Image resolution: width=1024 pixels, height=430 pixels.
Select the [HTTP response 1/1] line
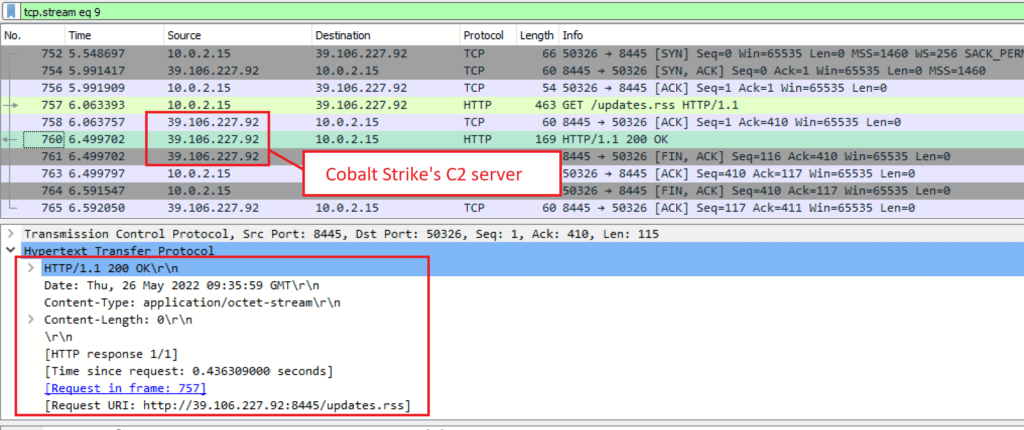[x=111, y=354]
